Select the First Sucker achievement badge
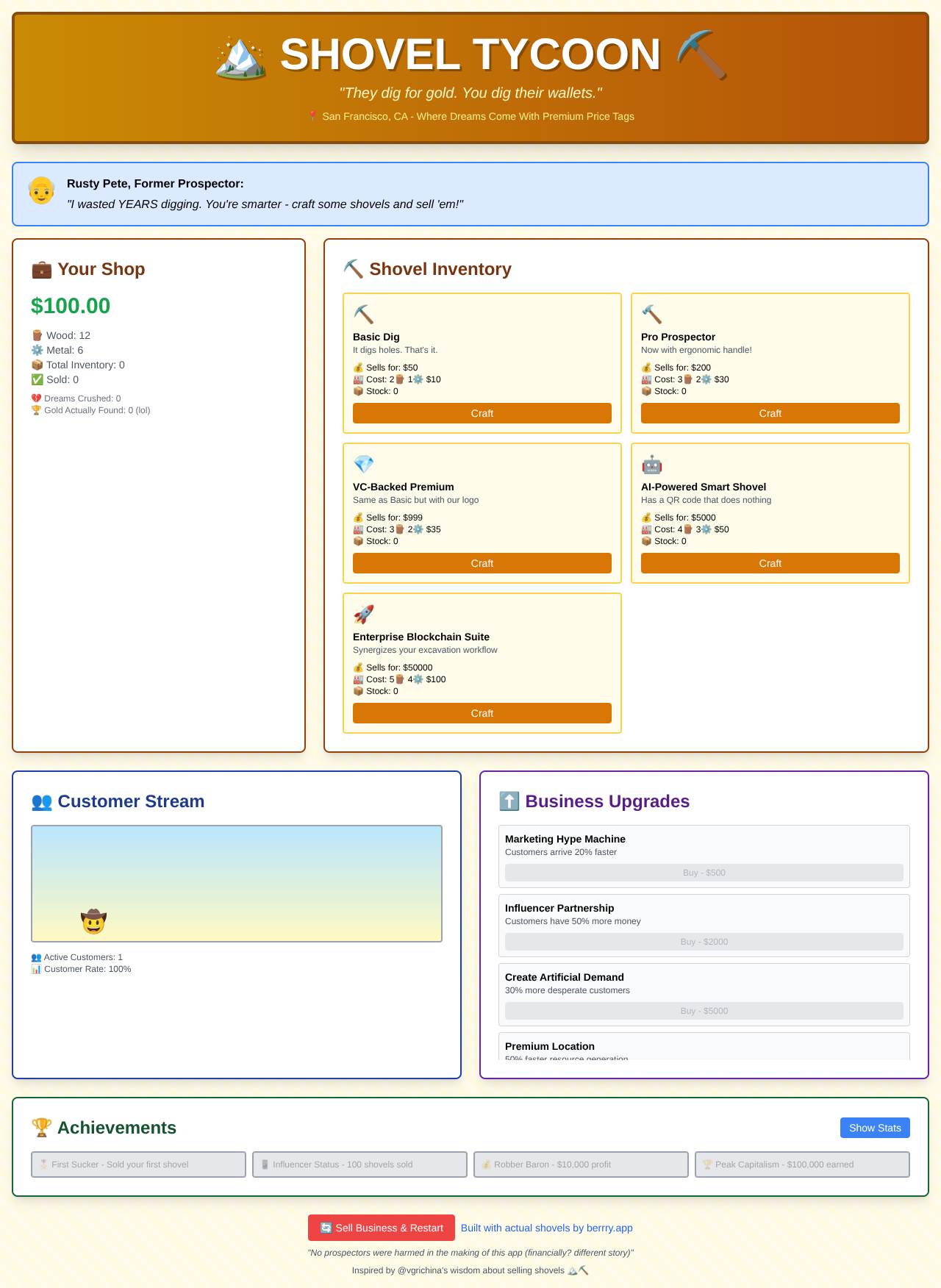Screen dimensions: 941x1288 (x=138, y=1164)
